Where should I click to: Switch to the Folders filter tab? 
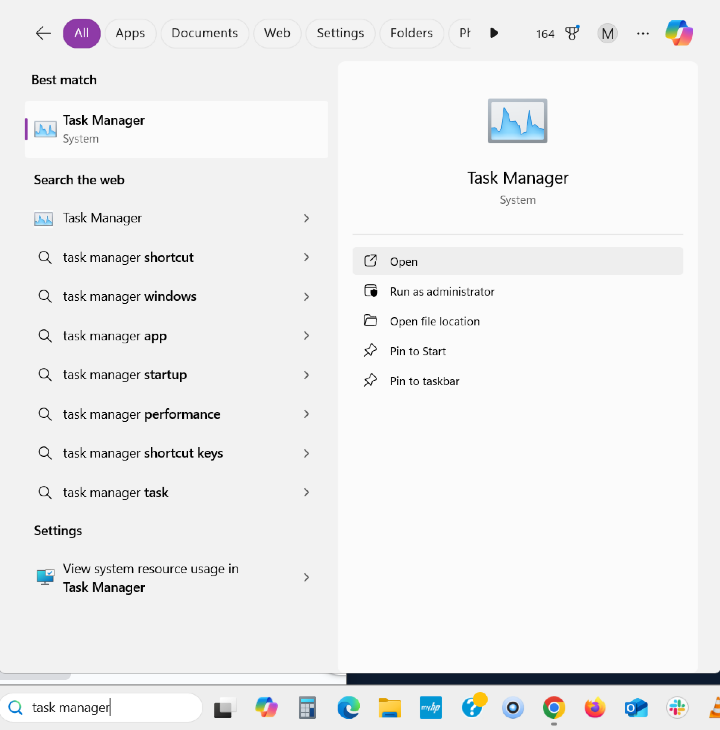pos(411,34)
